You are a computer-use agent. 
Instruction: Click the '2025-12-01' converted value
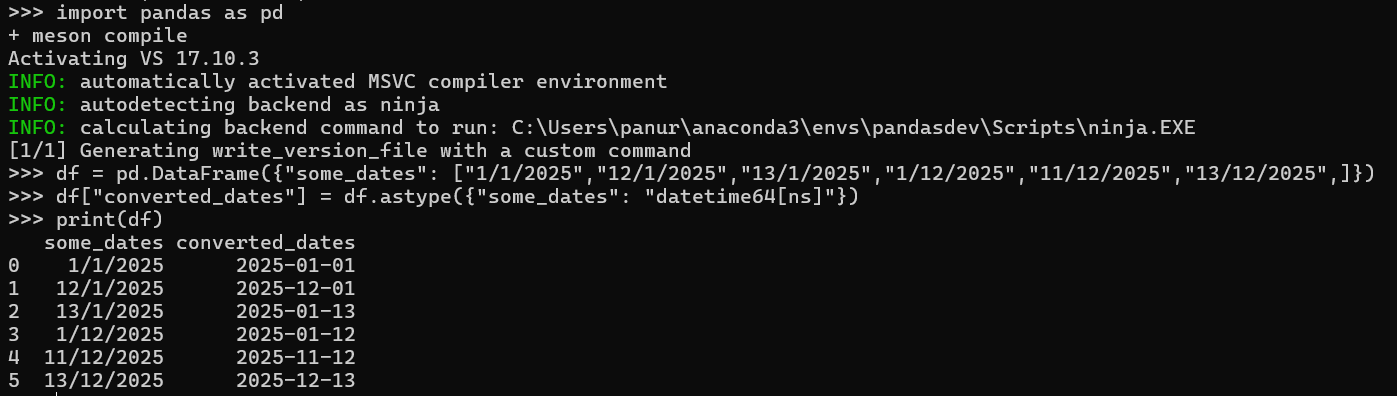tap(296, 289)
